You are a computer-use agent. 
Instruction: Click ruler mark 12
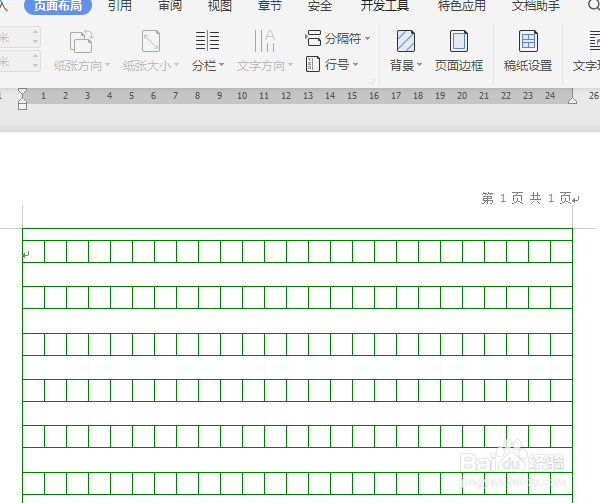pyautogui.click(x=286, y=96)
